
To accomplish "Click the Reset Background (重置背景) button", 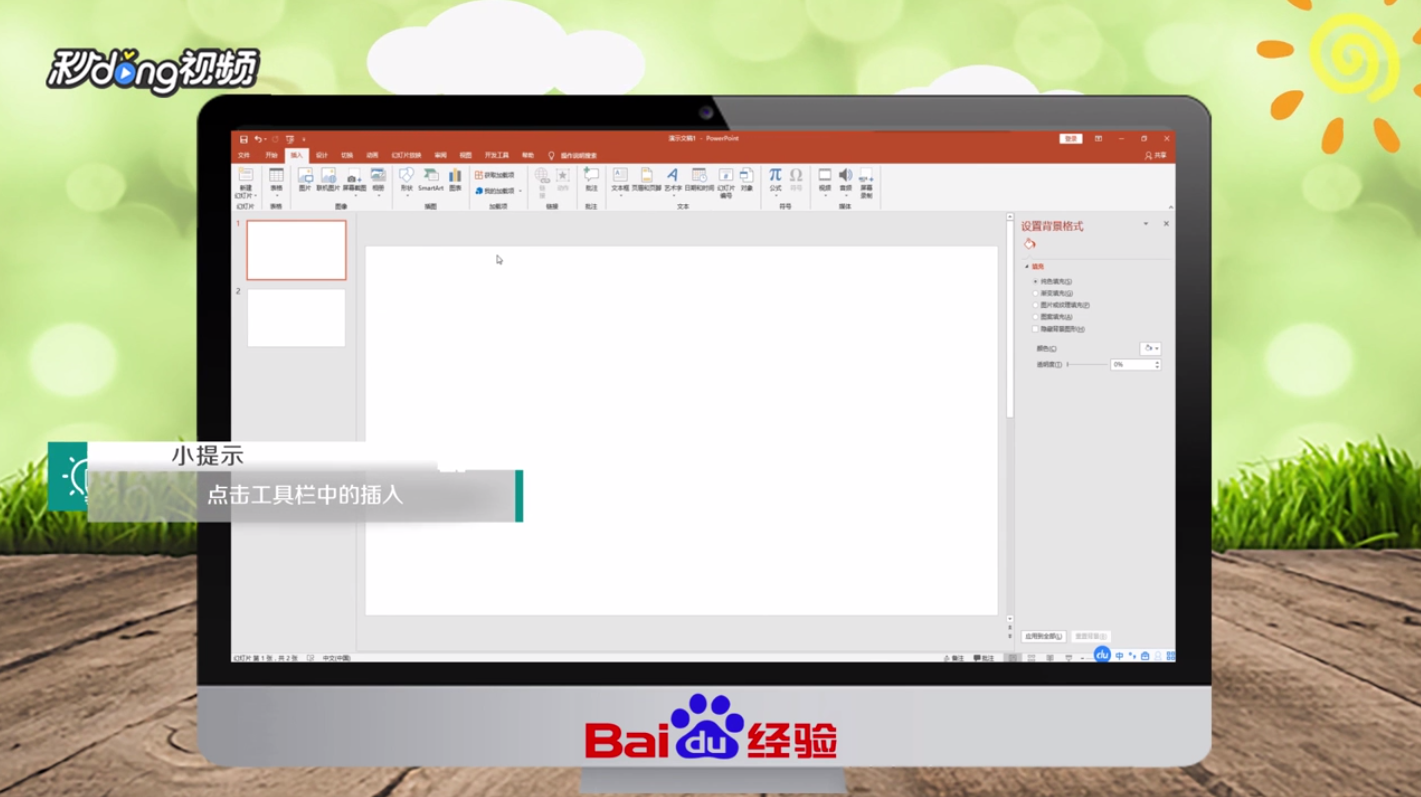I will [1091, 636].
